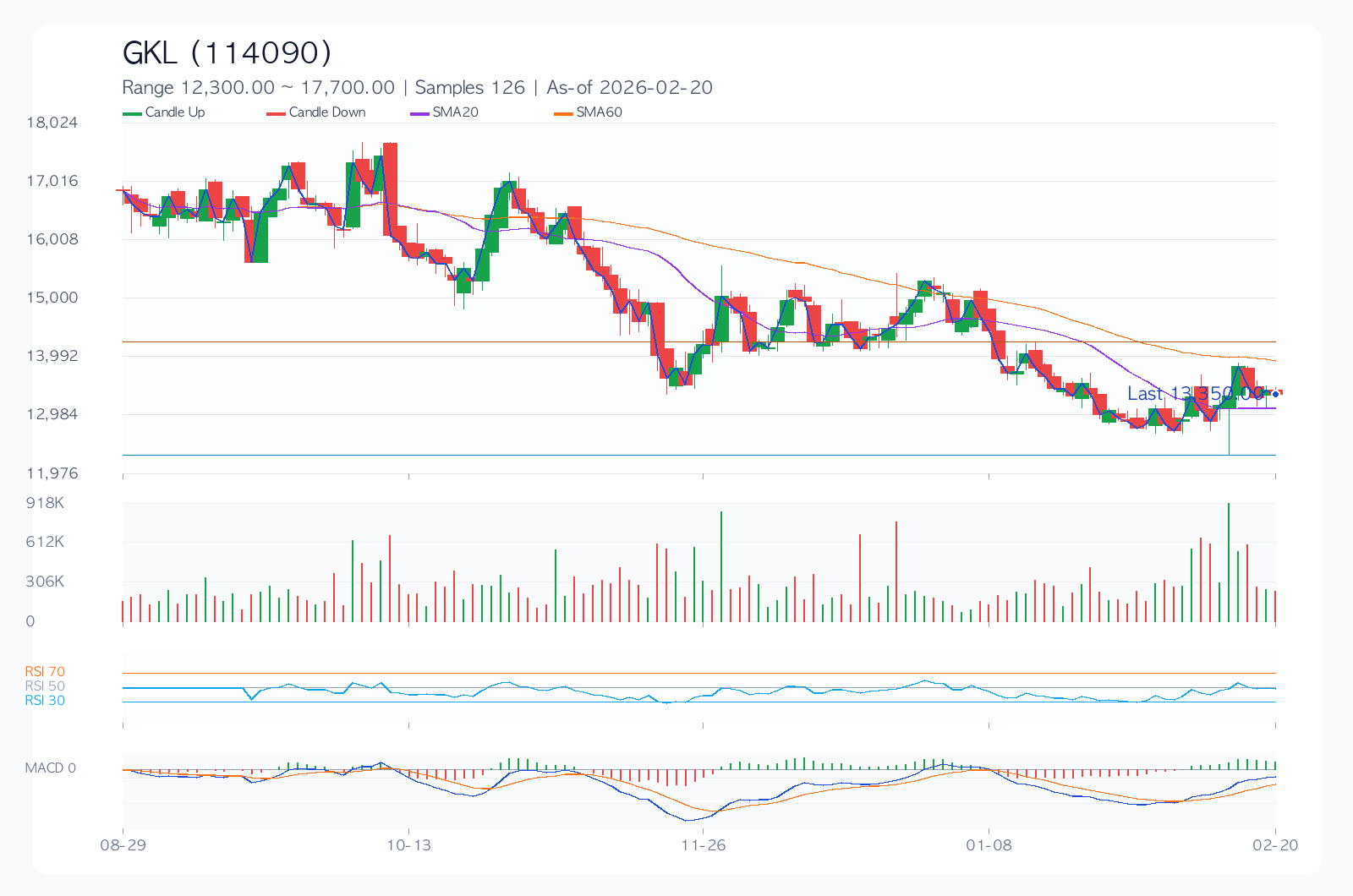Screen dimensions: 1353x896
Task: Click the As-of 2026-02-20 subtitle text
Action: click(629, 88)
